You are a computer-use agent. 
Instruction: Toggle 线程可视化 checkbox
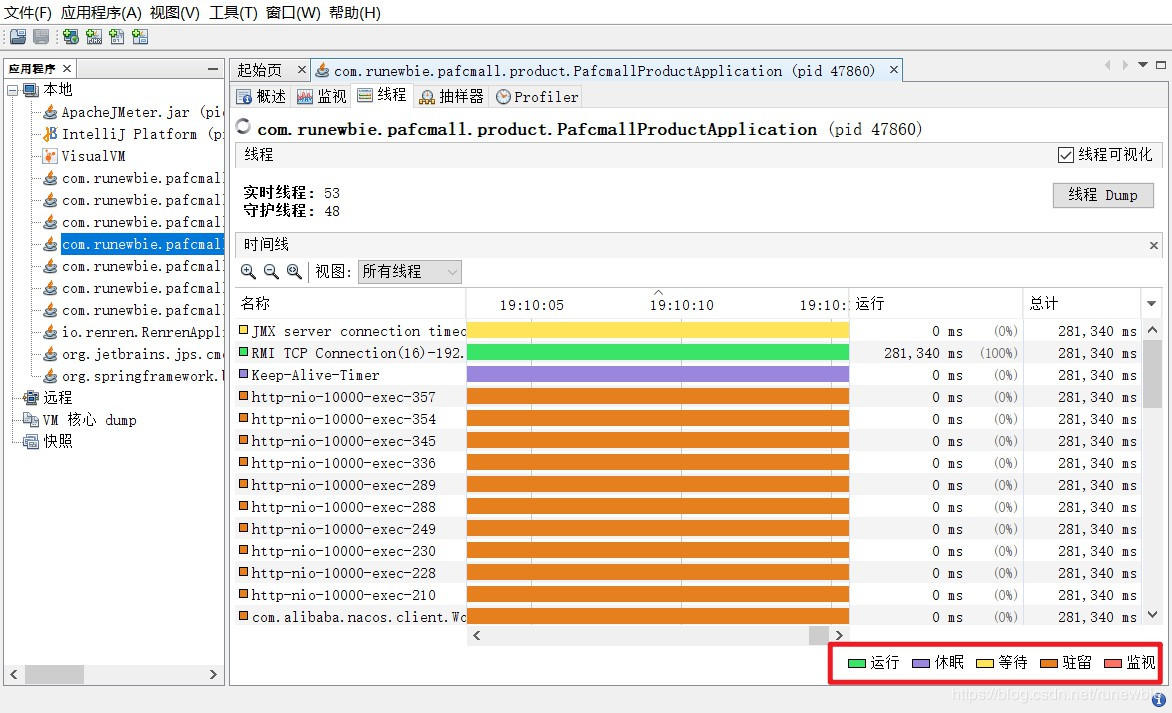(x=1066, y=155)
